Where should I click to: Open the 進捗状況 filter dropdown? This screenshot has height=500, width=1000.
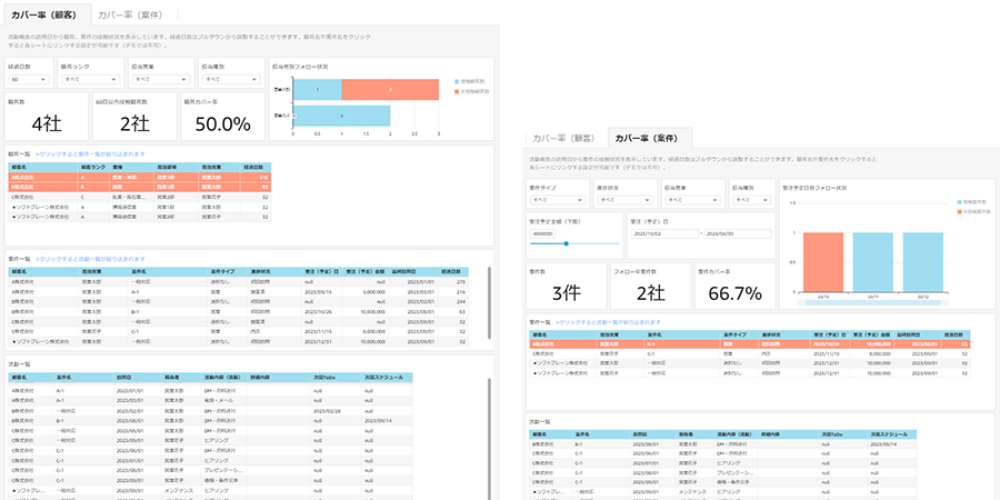click(625, 200)
